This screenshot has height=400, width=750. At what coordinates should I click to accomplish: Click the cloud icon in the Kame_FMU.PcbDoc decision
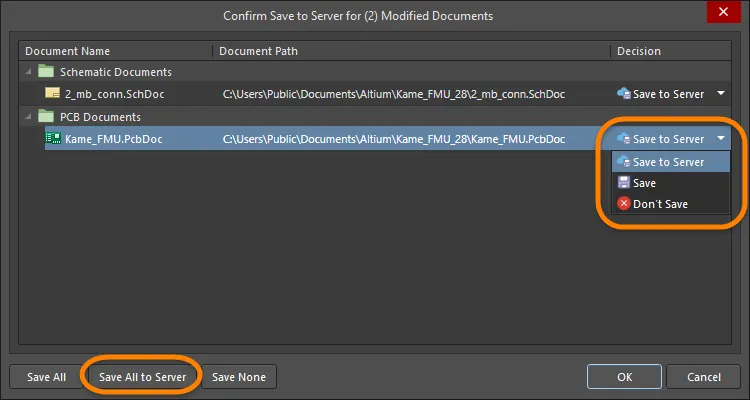[623, 139]
